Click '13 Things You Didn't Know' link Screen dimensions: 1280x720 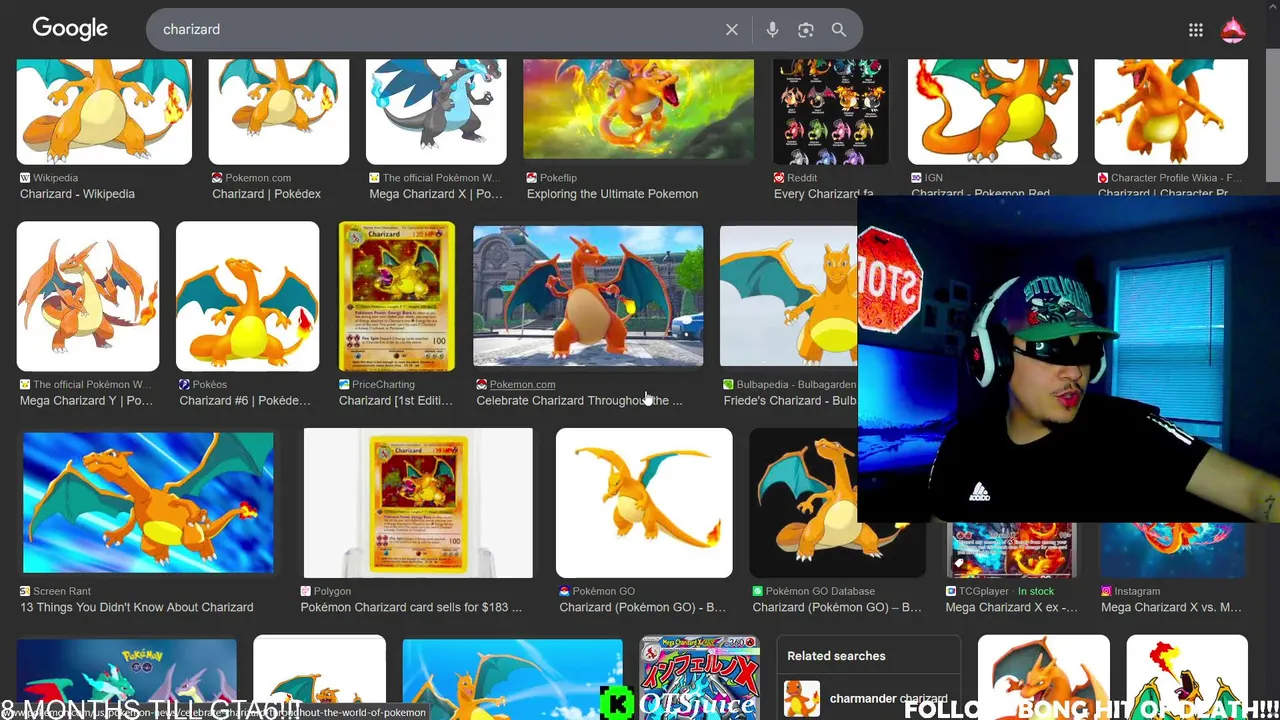pyautogui.click(x=137, y=607)
